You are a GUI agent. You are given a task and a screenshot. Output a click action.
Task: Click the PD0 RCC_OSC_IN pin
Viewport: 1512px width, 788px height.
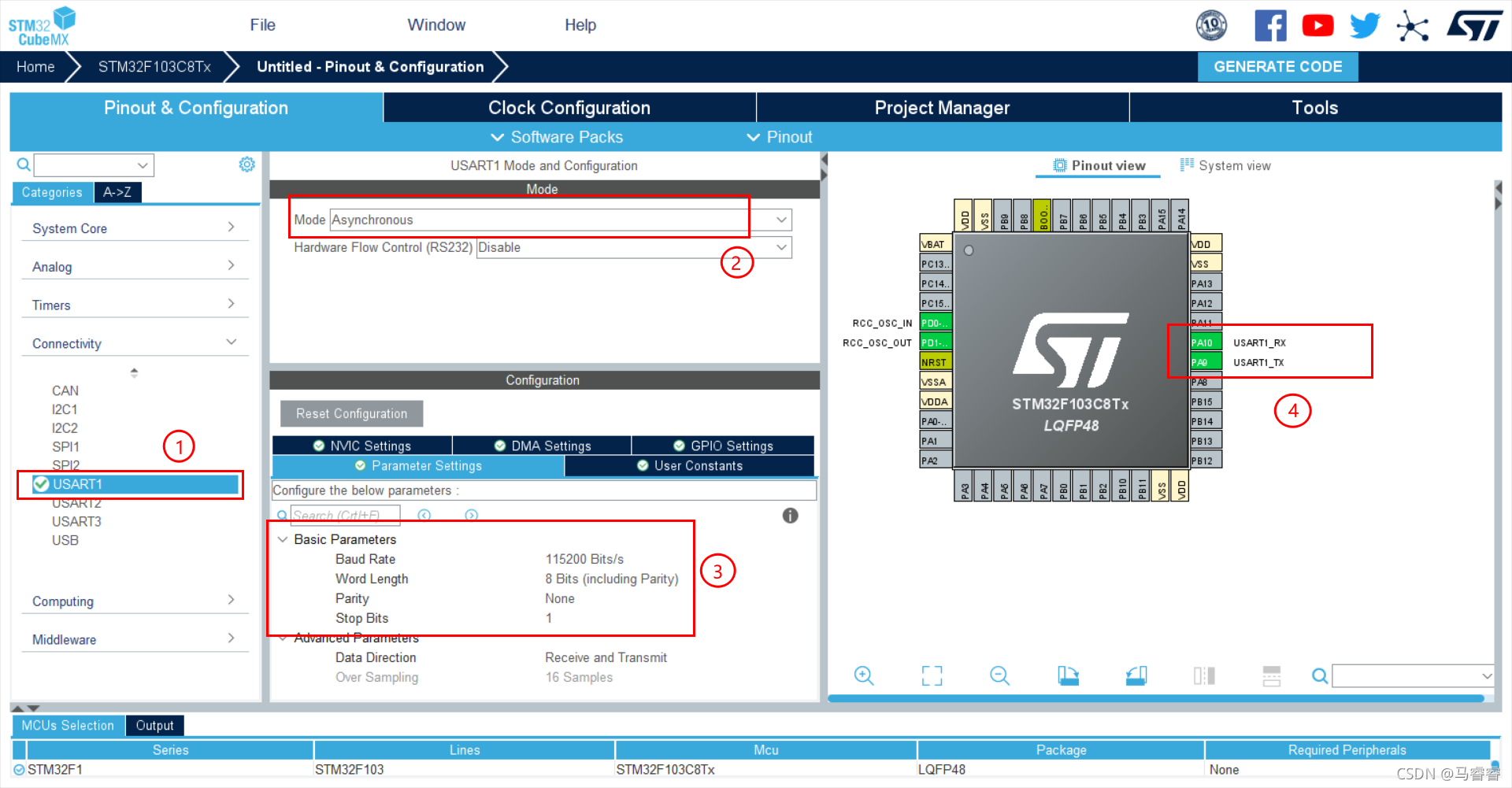[x=936, y=323]
